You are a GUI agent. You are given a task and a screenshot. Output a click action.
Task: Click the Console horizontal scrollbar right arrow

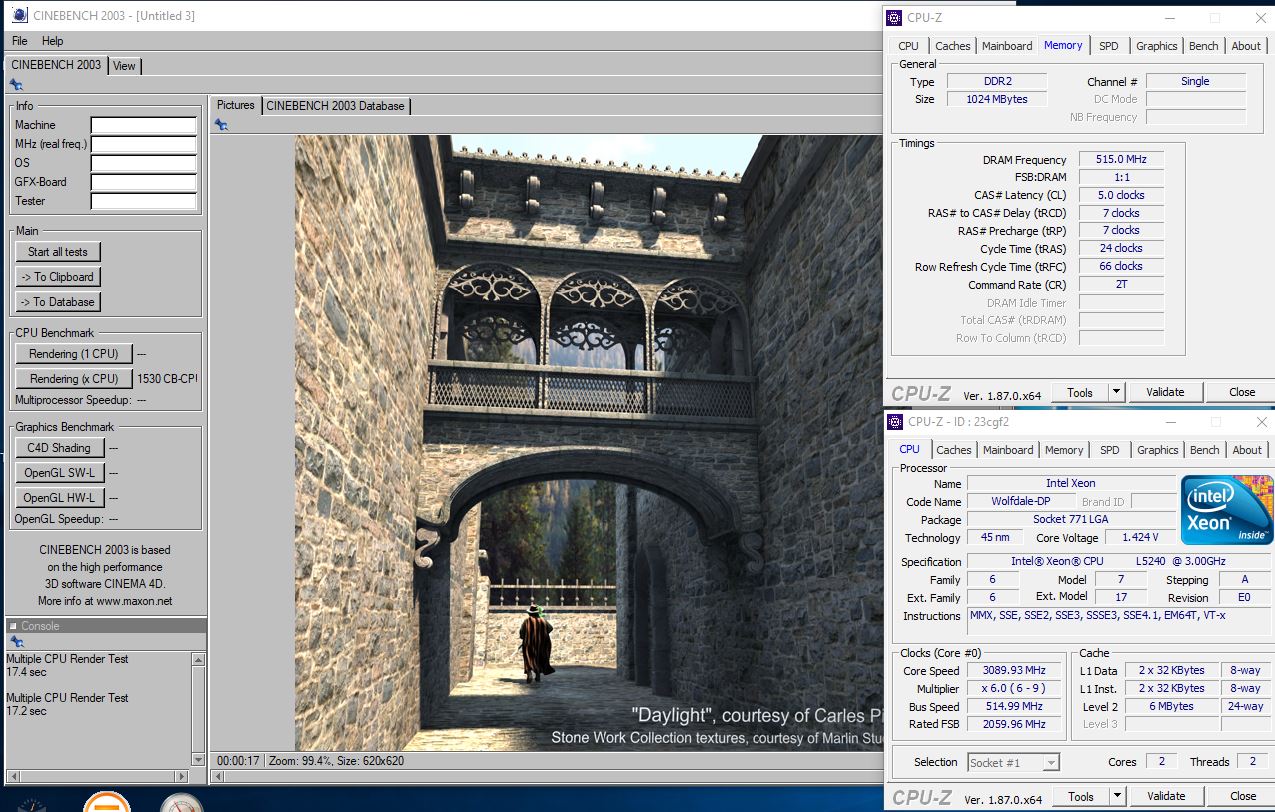[182, 776]
